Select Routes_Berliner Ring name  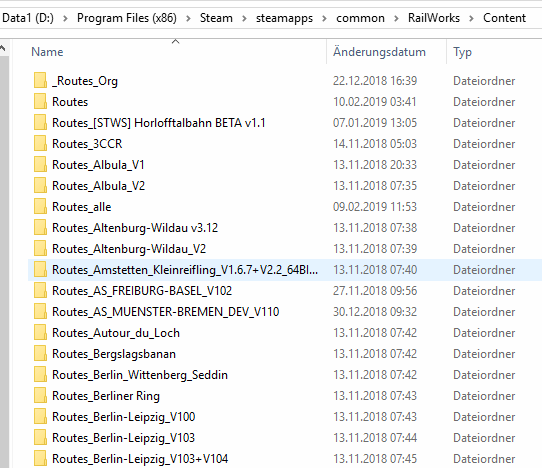tap(106, 396)
